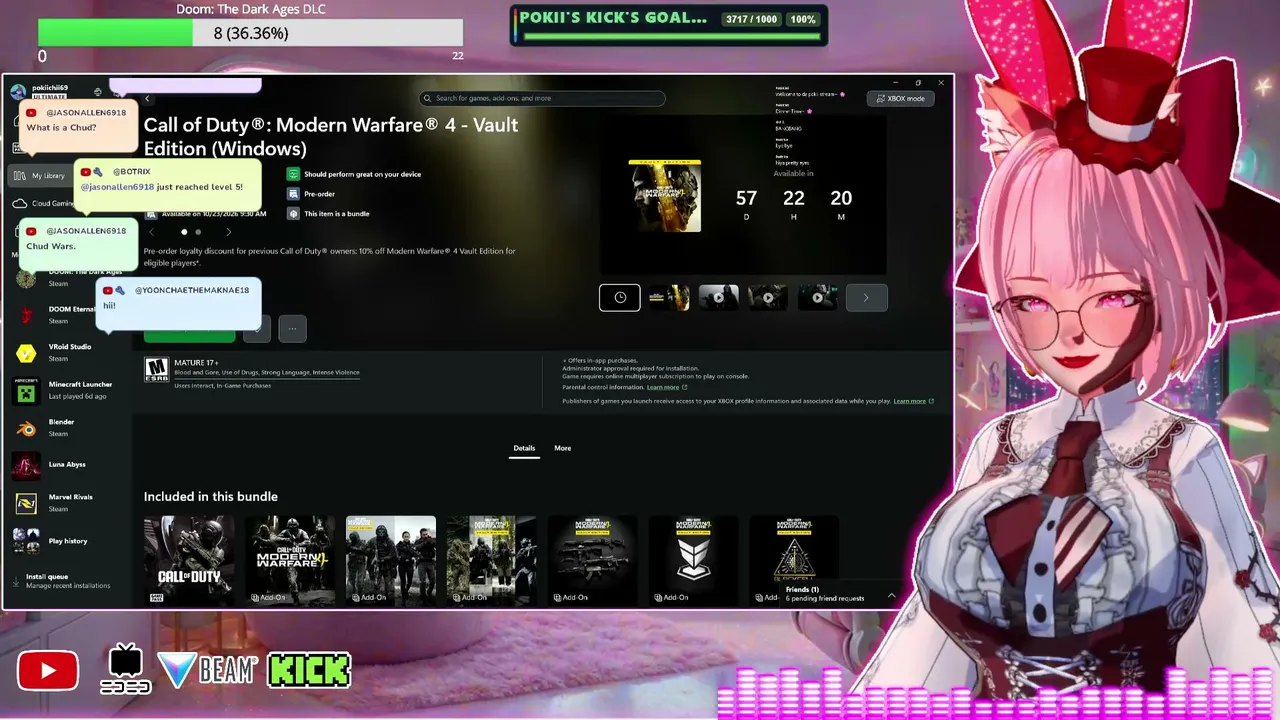Viewport: 1280px width, 720px height.
Task: Play the second video trailer thumbnail
Action: pos(768,297)
